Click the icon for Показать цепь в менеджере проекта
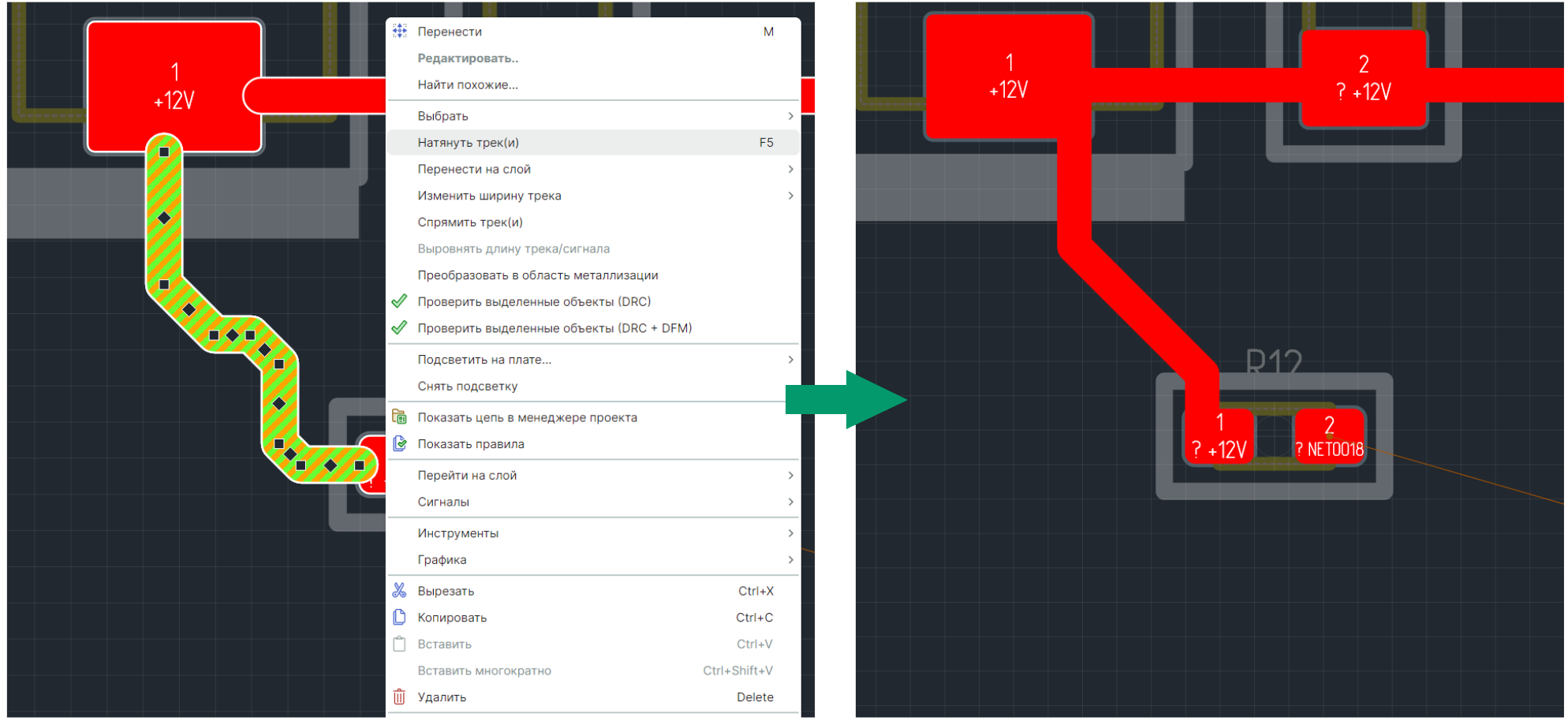 [400, 417]
